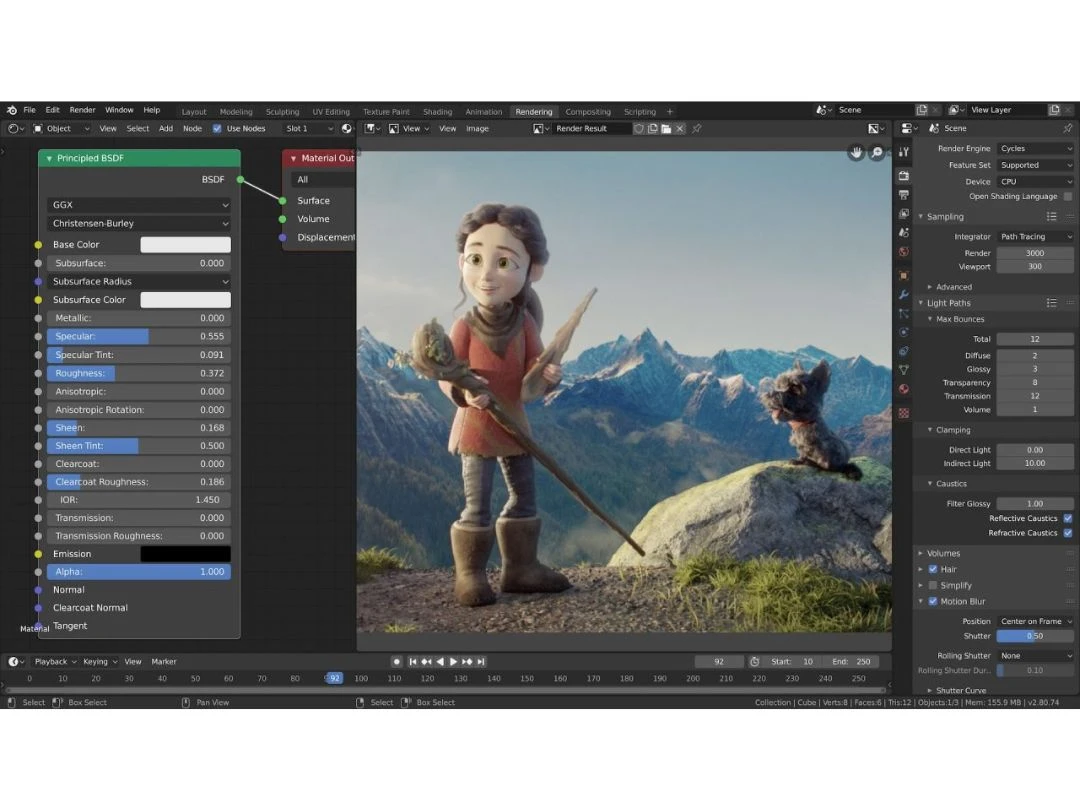The height and width of the screenshot is (810, 1080).
Task: Jump to the timeline end frame
Action: click(481, 661)
